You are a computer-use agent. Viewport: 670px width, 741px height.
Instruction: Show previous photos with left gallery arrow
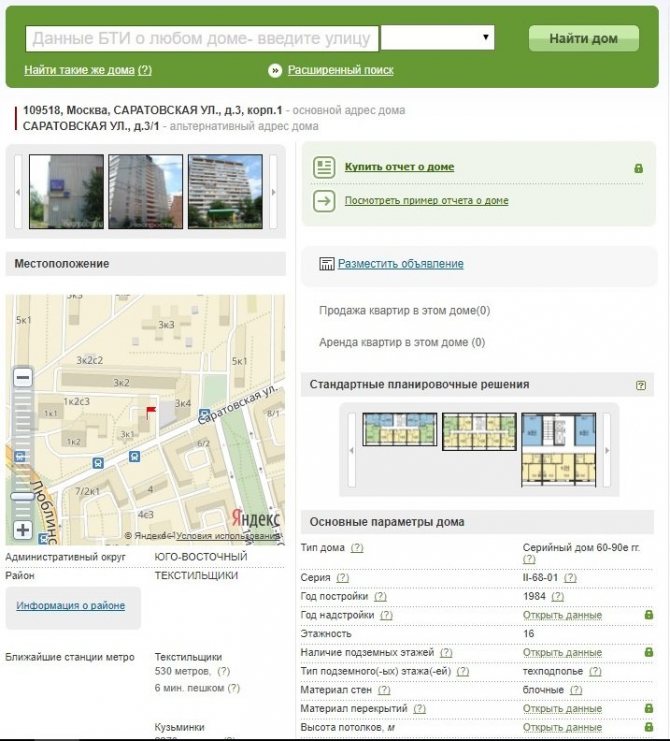[x=18, y=192]
